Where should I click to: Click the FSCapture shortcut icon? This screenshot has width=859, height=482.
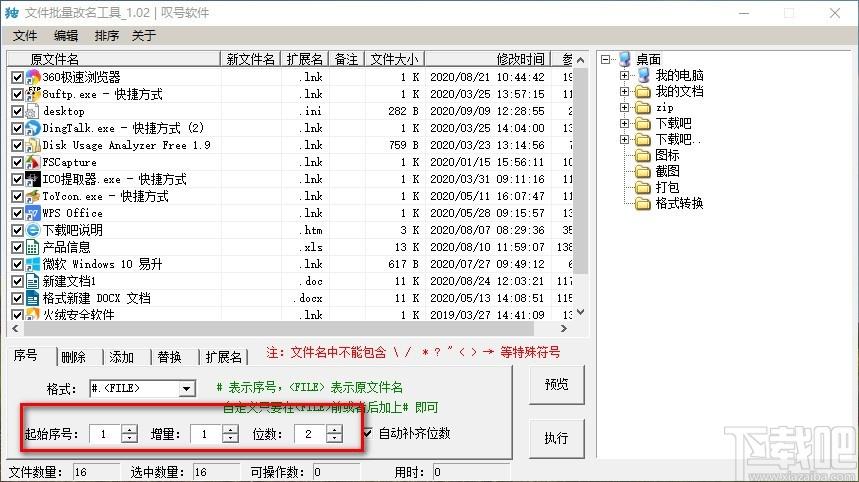pos(33,162)
